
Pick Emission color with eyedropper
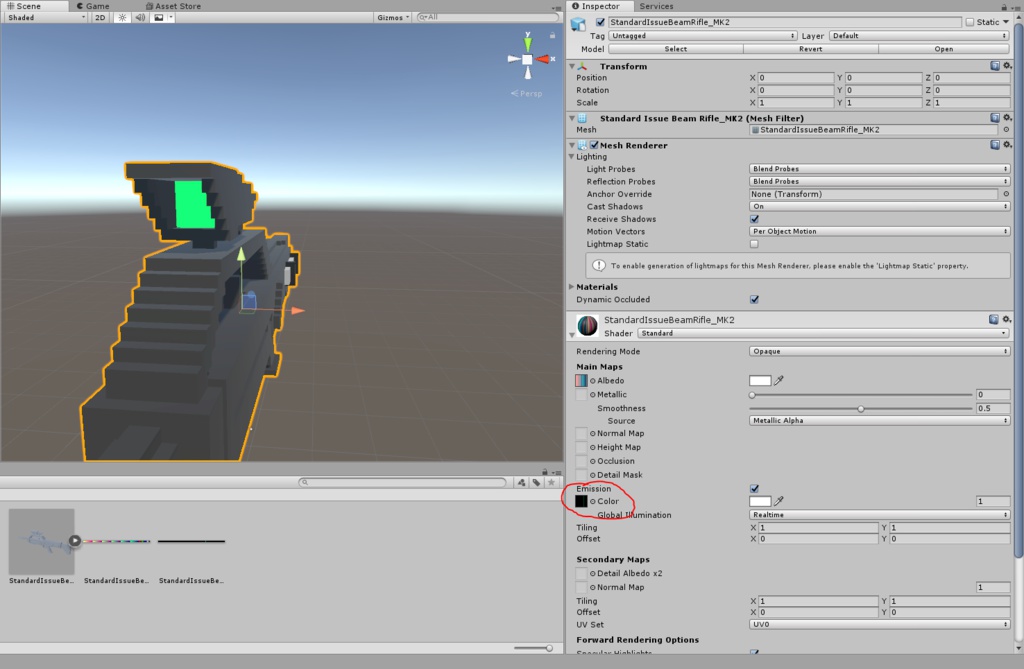point(778,501)
